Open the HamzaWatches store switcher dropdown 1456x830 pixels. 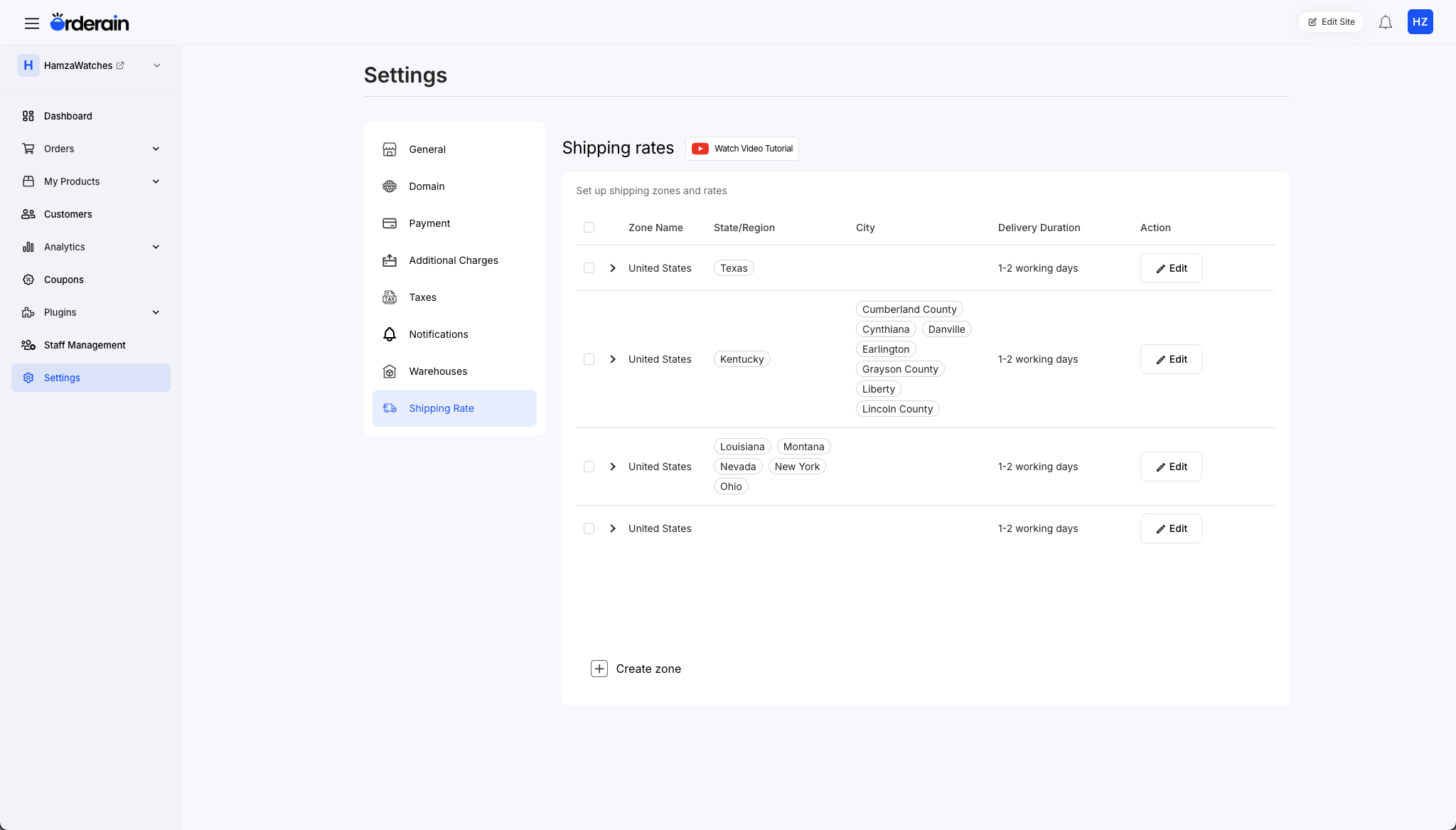pyautogui.click(x=157, y=65)
